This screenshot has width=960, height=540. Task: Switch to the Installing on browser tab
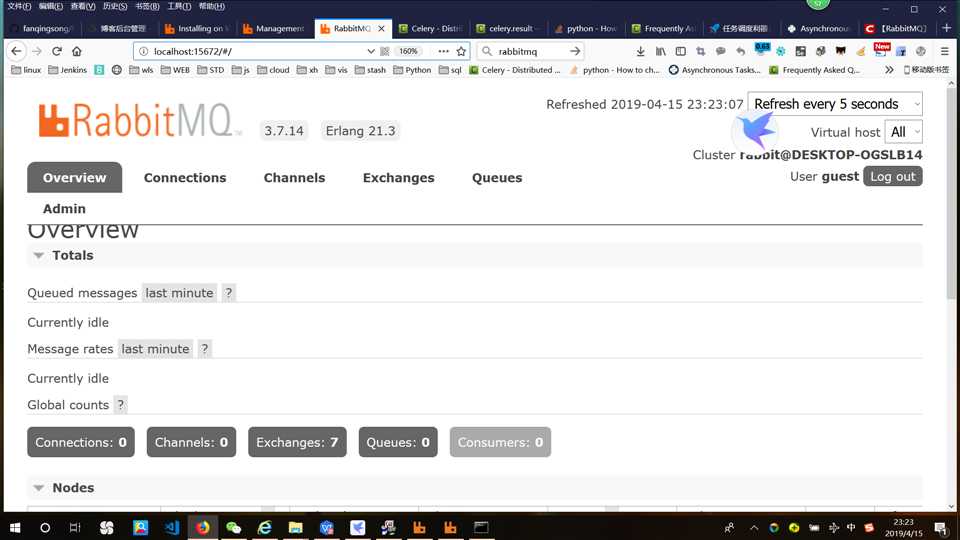197,28
